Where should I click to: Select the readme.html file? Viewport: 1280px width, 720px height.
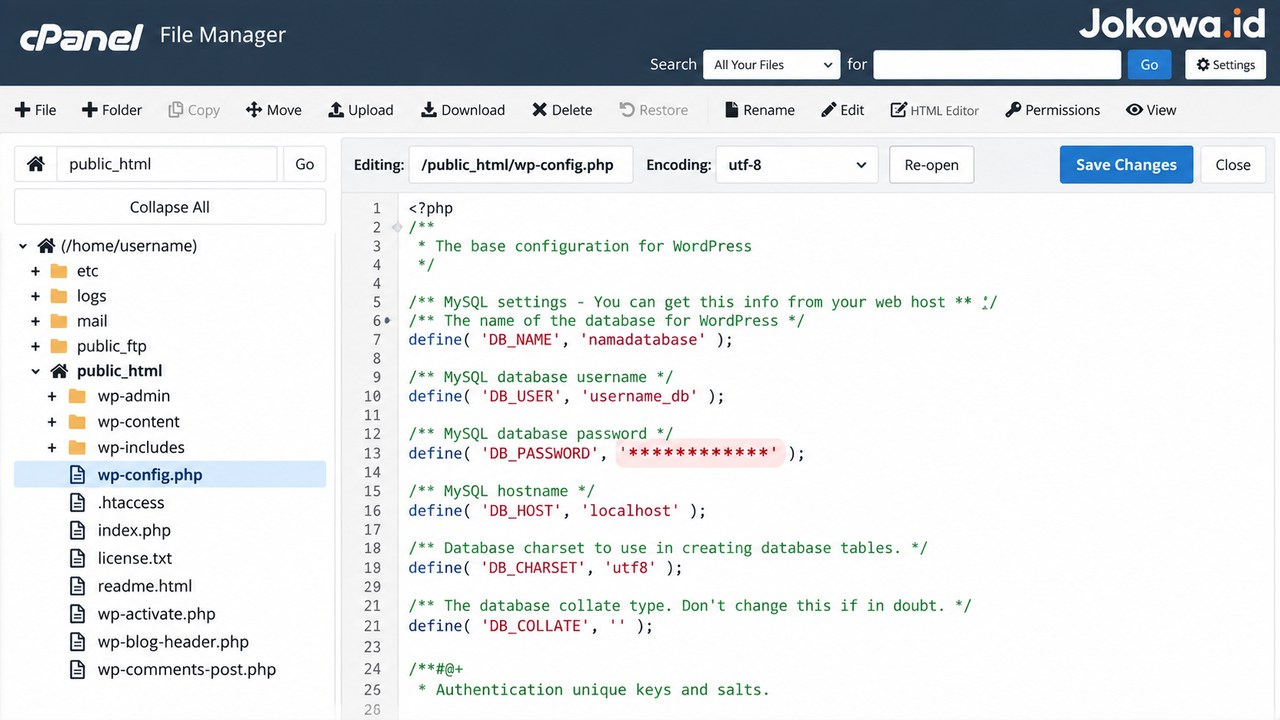[144, 586]
